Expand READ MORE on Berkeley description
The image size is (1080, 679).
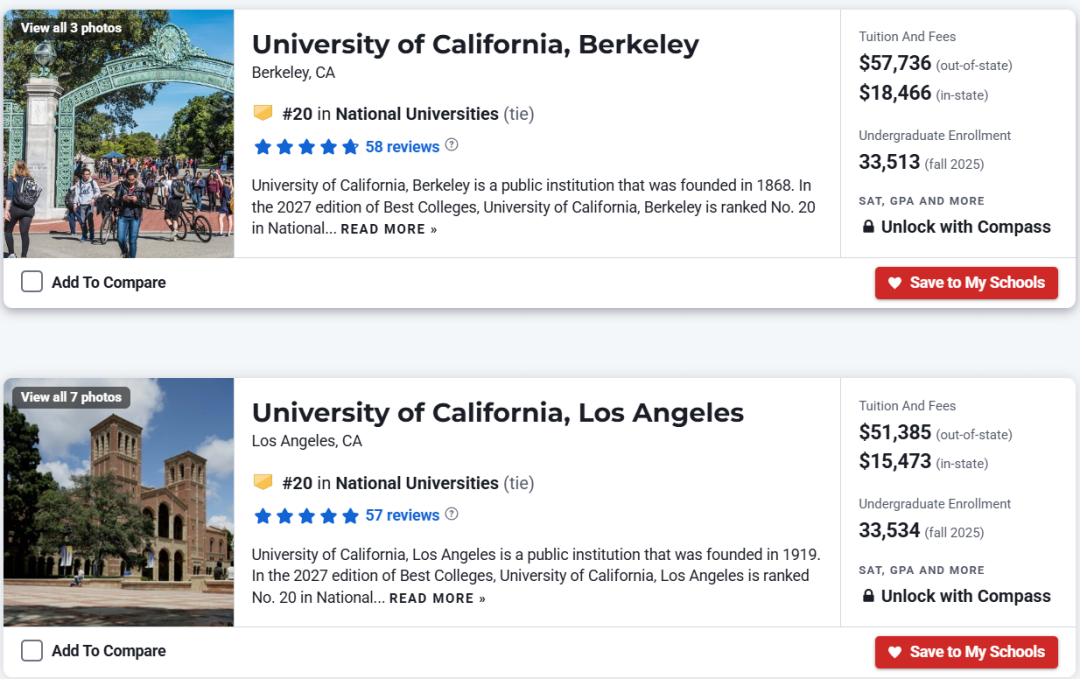(388, 229)
